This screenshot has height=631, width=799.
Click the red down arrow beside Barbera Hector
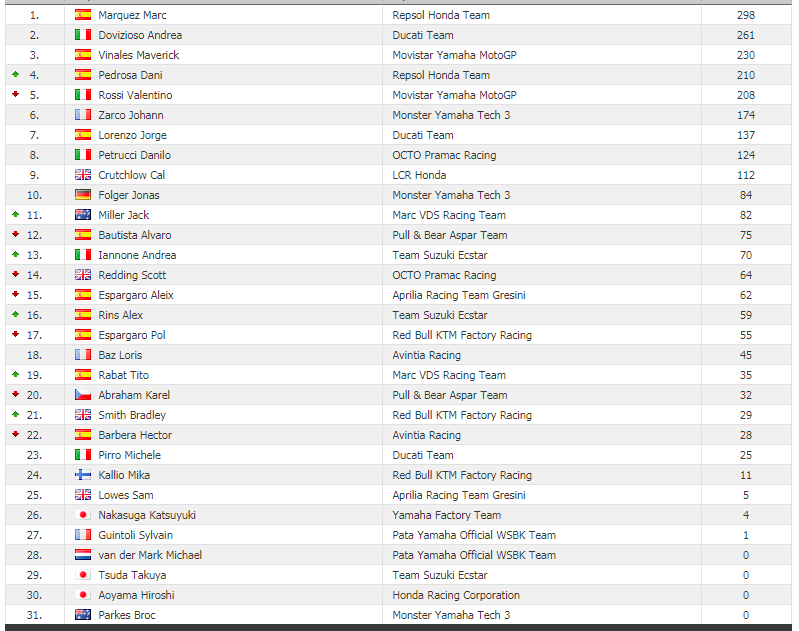pyautogui.click(x=16, y=434)
